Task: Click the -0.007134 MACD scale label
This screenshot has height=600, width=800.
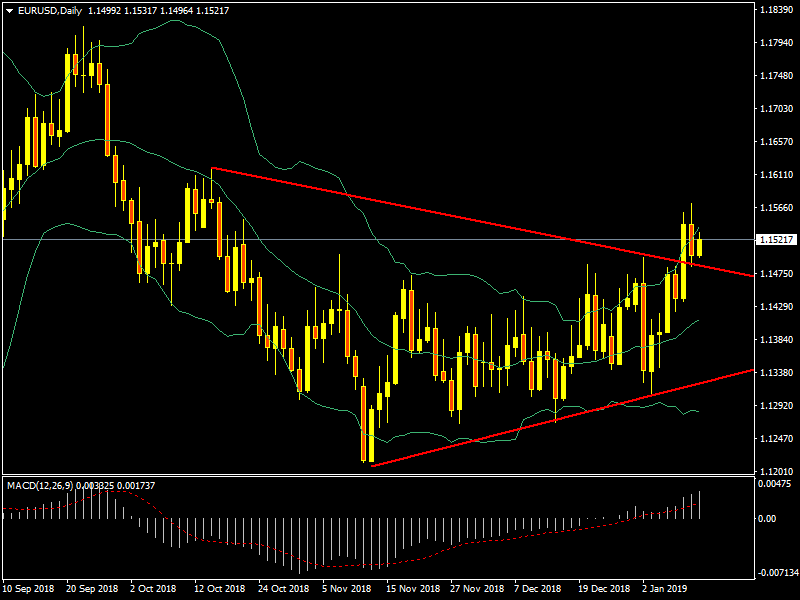Action: pyautogui.click(x=777, y=573)
